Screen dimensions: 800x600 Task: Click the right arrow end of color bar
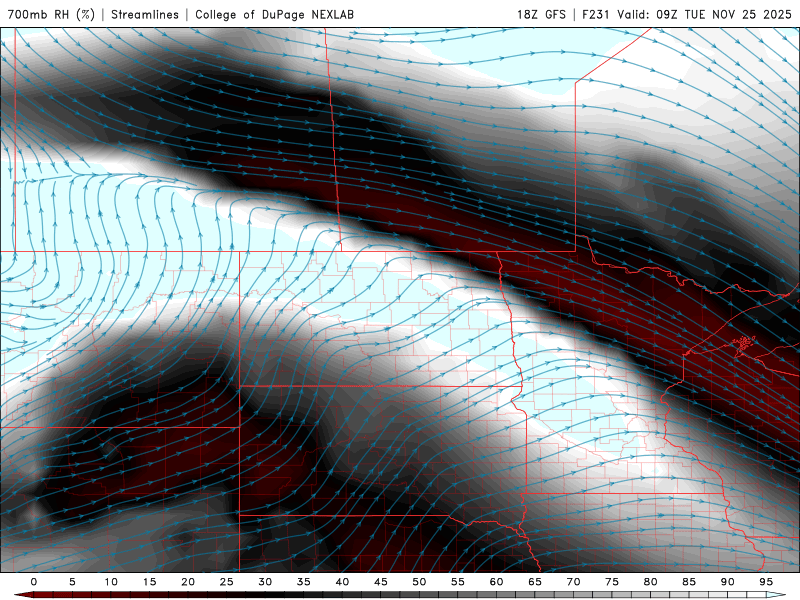coord(776,595)
